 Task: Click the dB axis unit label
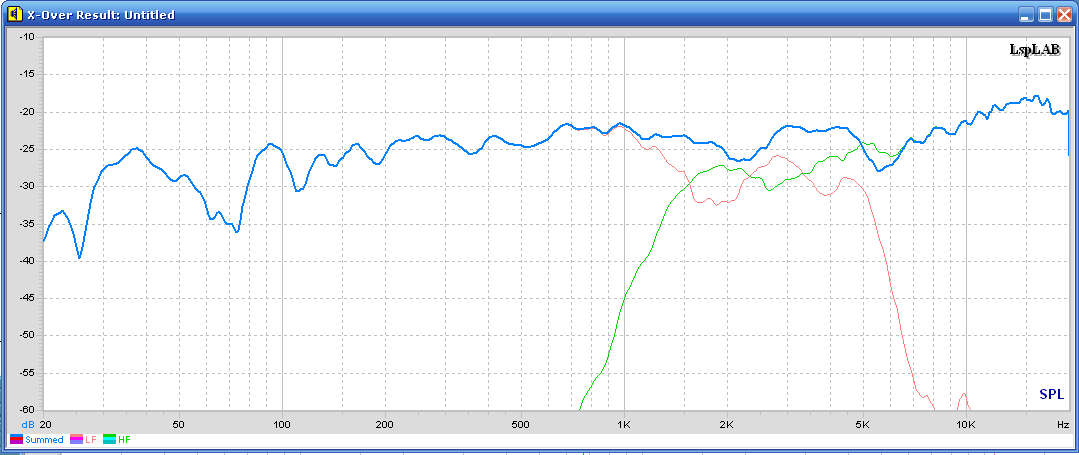tap(26, 424)
